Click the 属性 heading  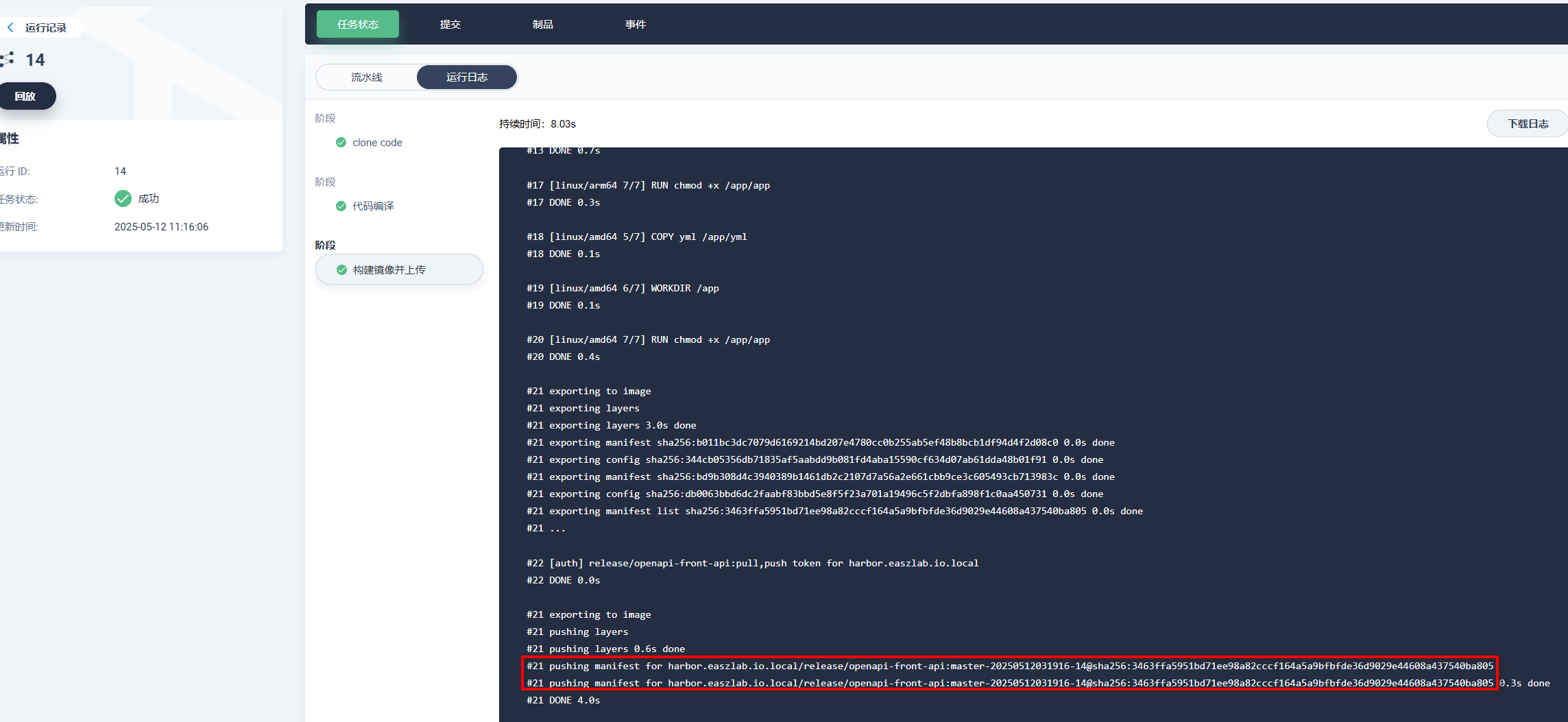(x=9, y=139)
